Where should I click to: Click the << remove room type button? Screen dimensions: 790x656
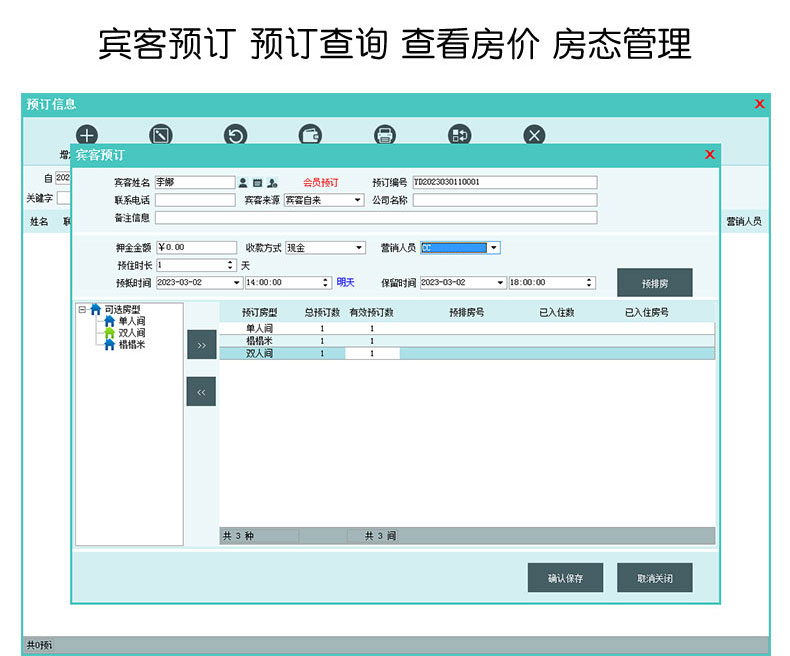click(x=201, y=392)
